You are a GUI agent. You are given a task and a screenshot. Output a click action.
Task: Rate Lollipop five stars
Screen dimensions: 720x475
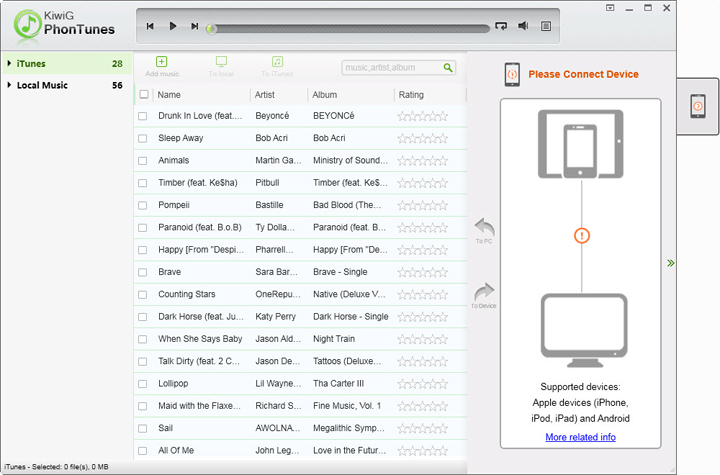point(443,384)
